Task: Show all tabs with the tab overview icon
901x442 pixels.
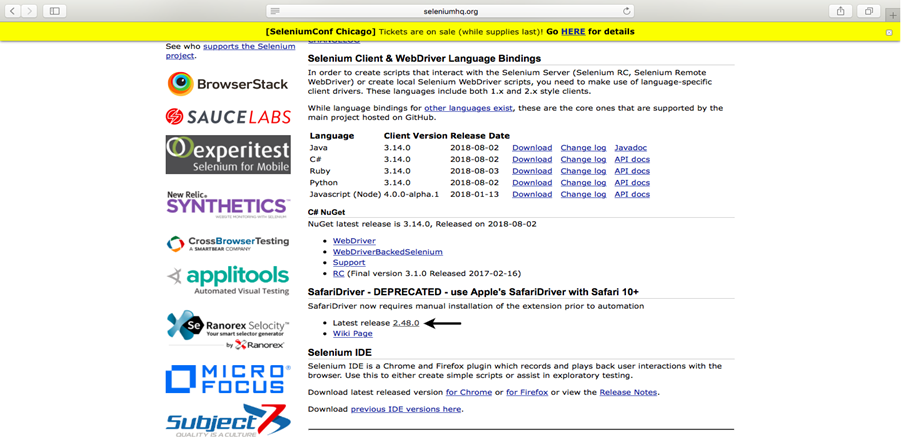Action: pyautogui.click(x=869, y=10)
